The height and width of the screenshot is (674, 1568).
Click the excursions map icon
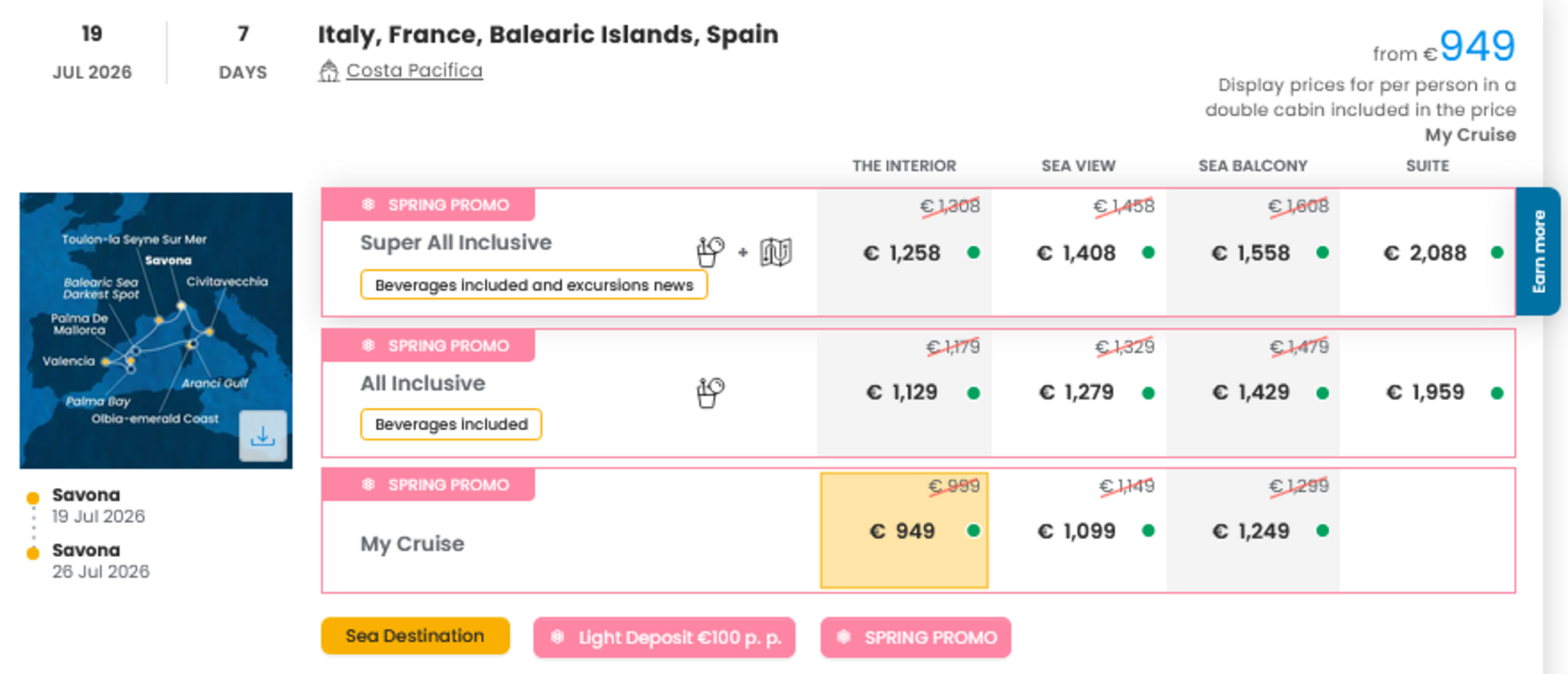(x=776, y=252)
